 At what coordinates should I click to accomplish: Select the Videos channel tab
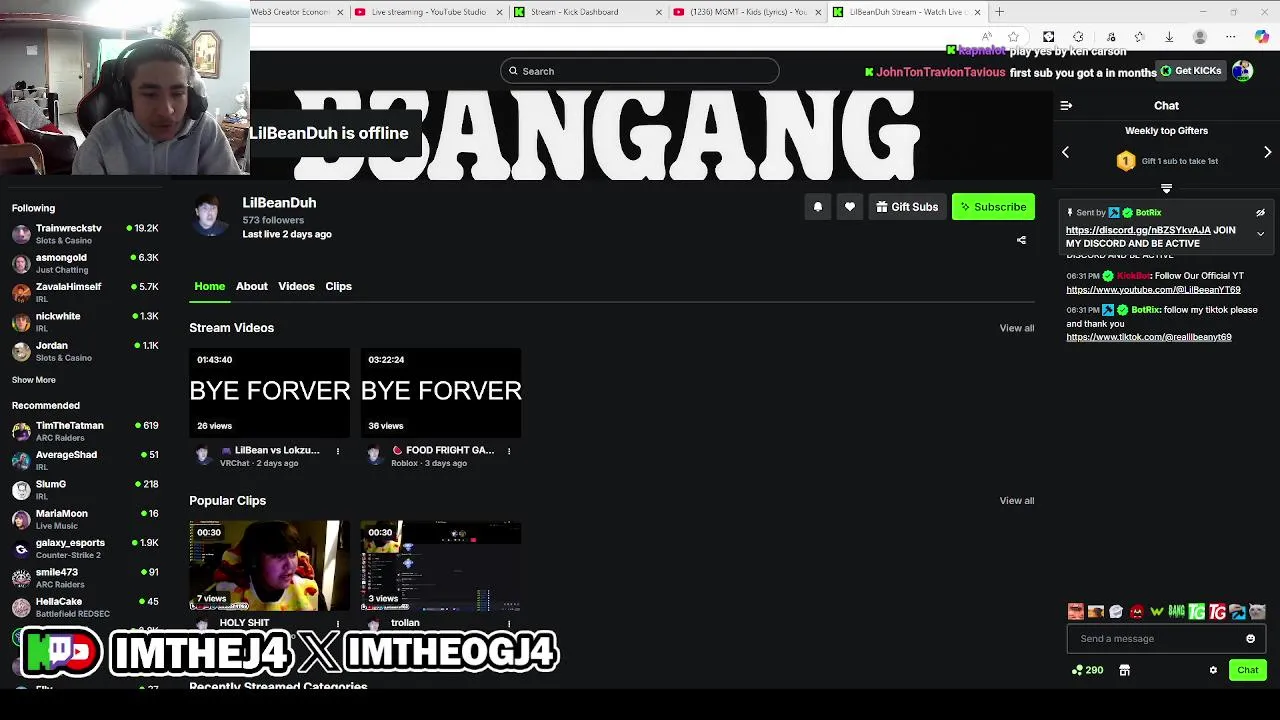pos(296,286)
